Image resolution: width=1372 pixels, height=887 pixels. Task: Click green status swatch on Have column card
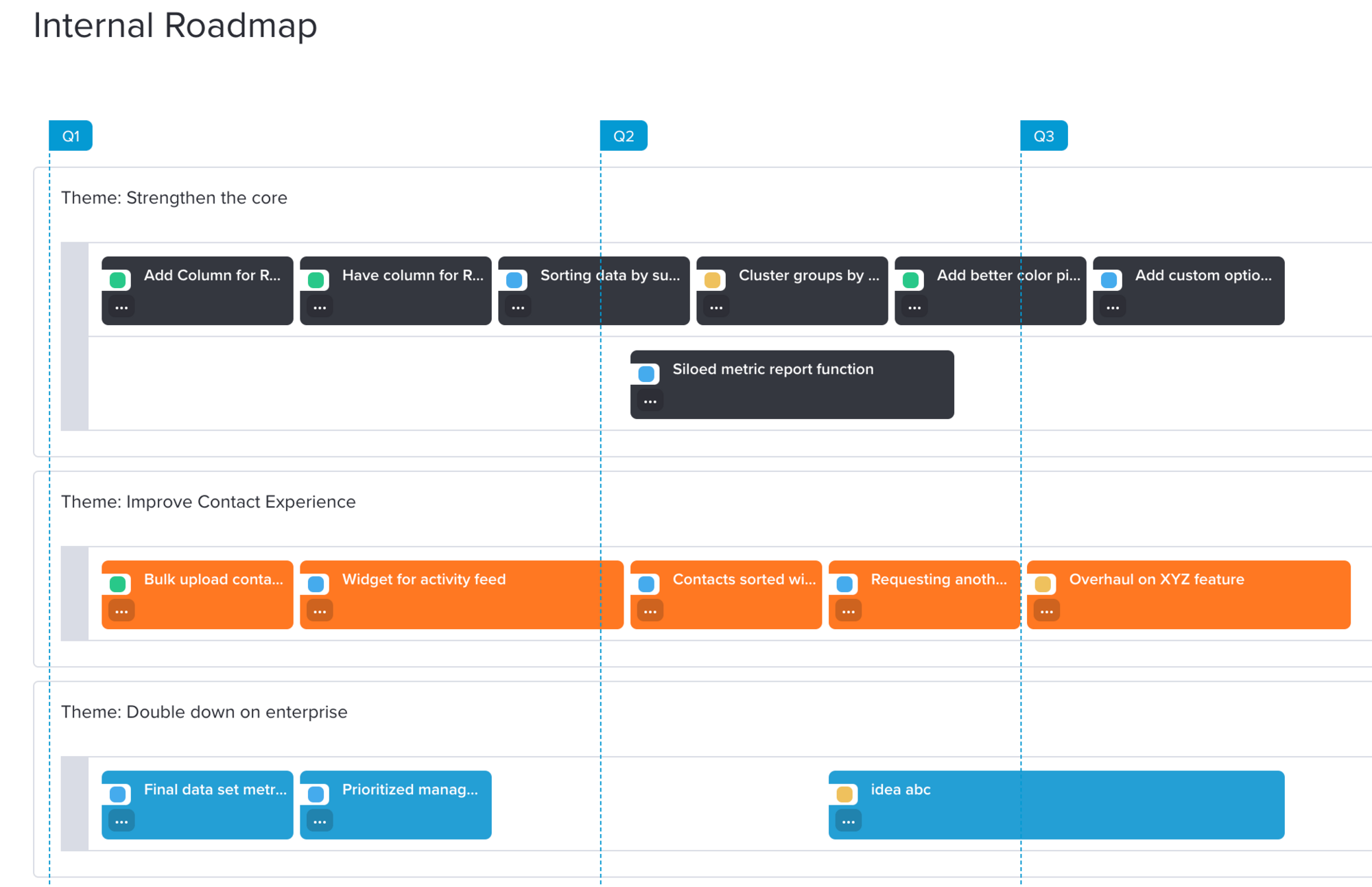pos(316,280)
